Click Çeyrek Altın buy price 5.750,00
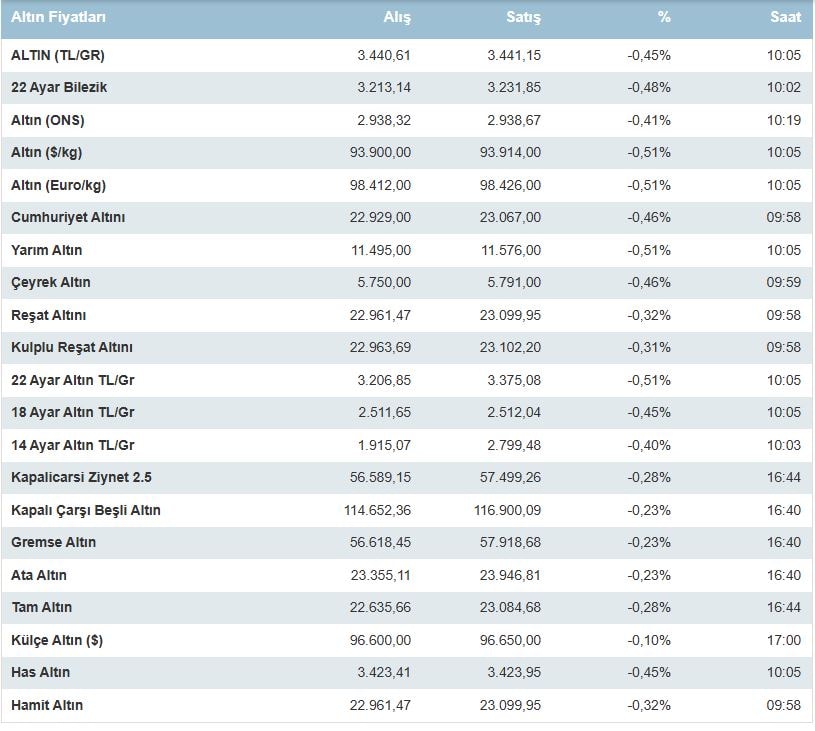The height and width of the screenshot is (731, 815). tap(384, 282)
